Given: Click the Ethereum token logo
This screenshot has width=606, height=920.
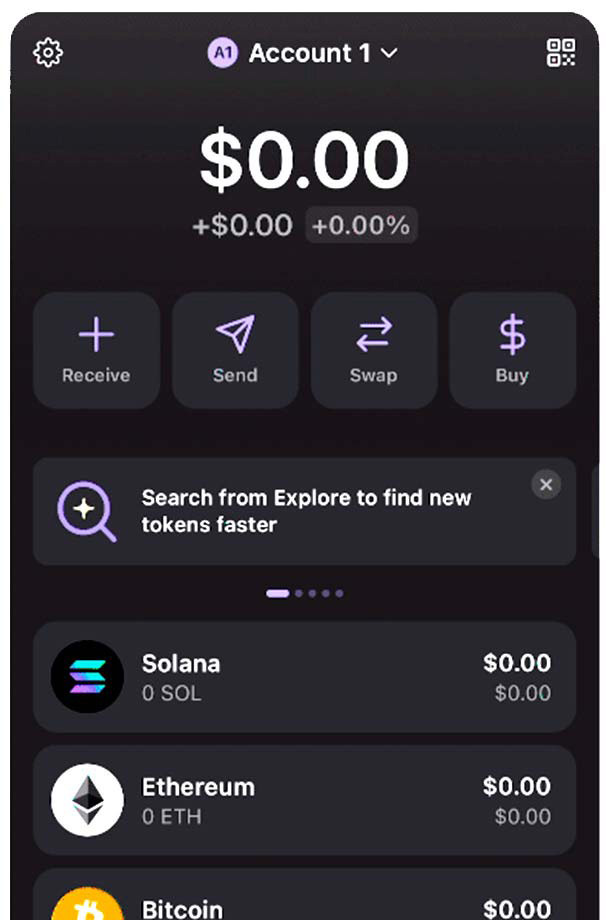Looking at the screenshot, I should [87, 800].
